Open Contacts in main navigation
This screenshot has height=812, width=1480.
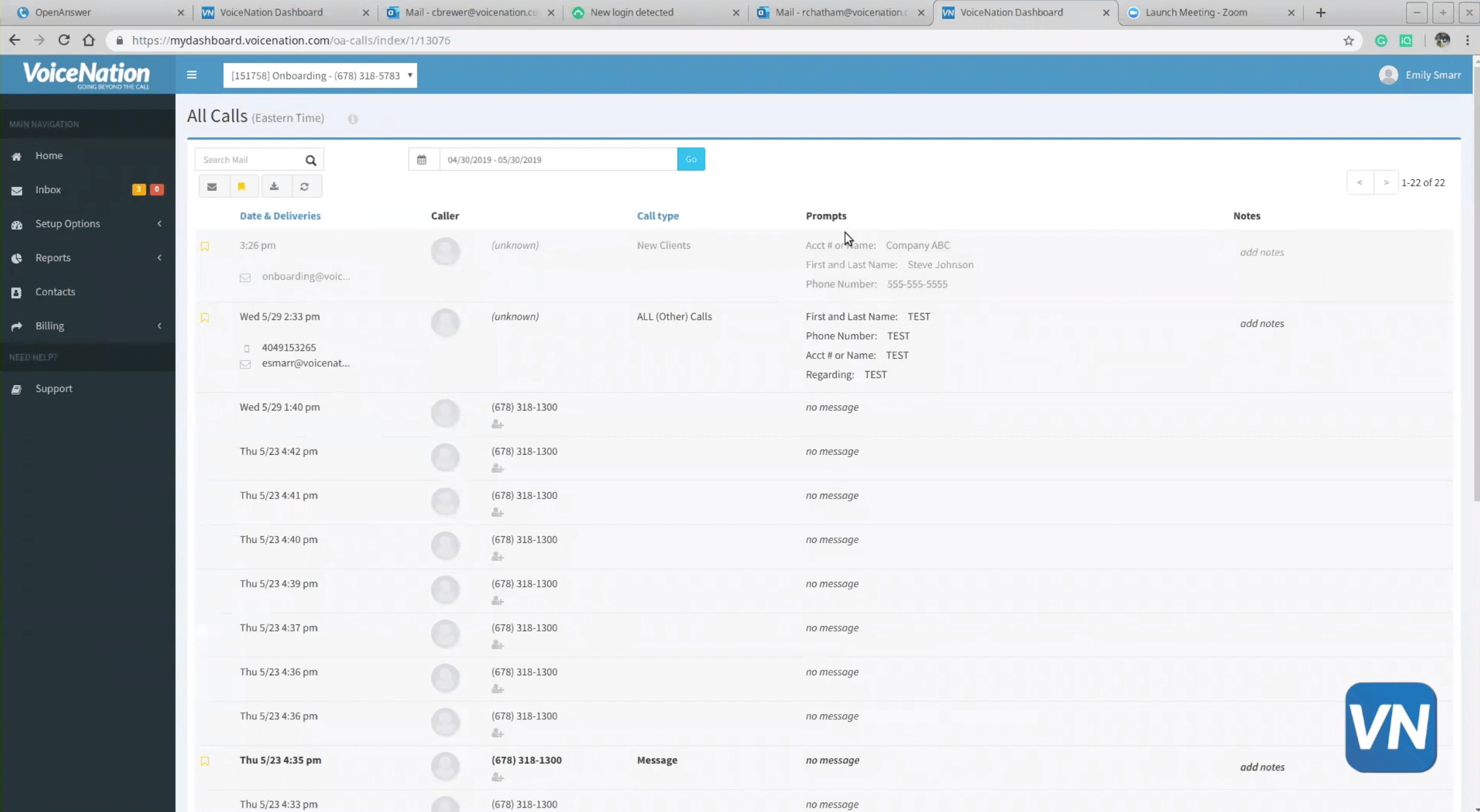(x=87, y=292)
